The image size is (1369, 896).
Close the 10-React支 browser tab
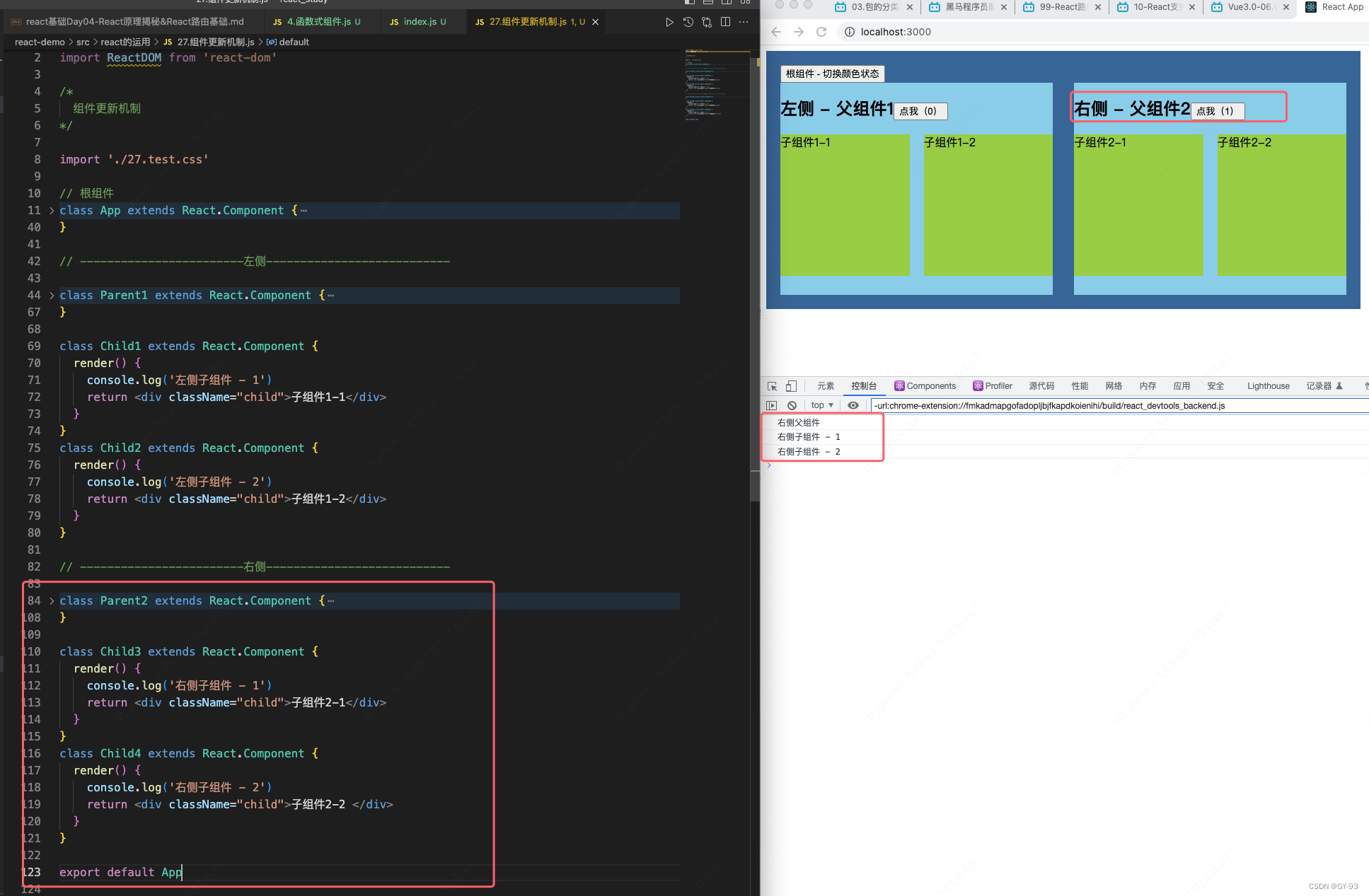[1192, 7]
